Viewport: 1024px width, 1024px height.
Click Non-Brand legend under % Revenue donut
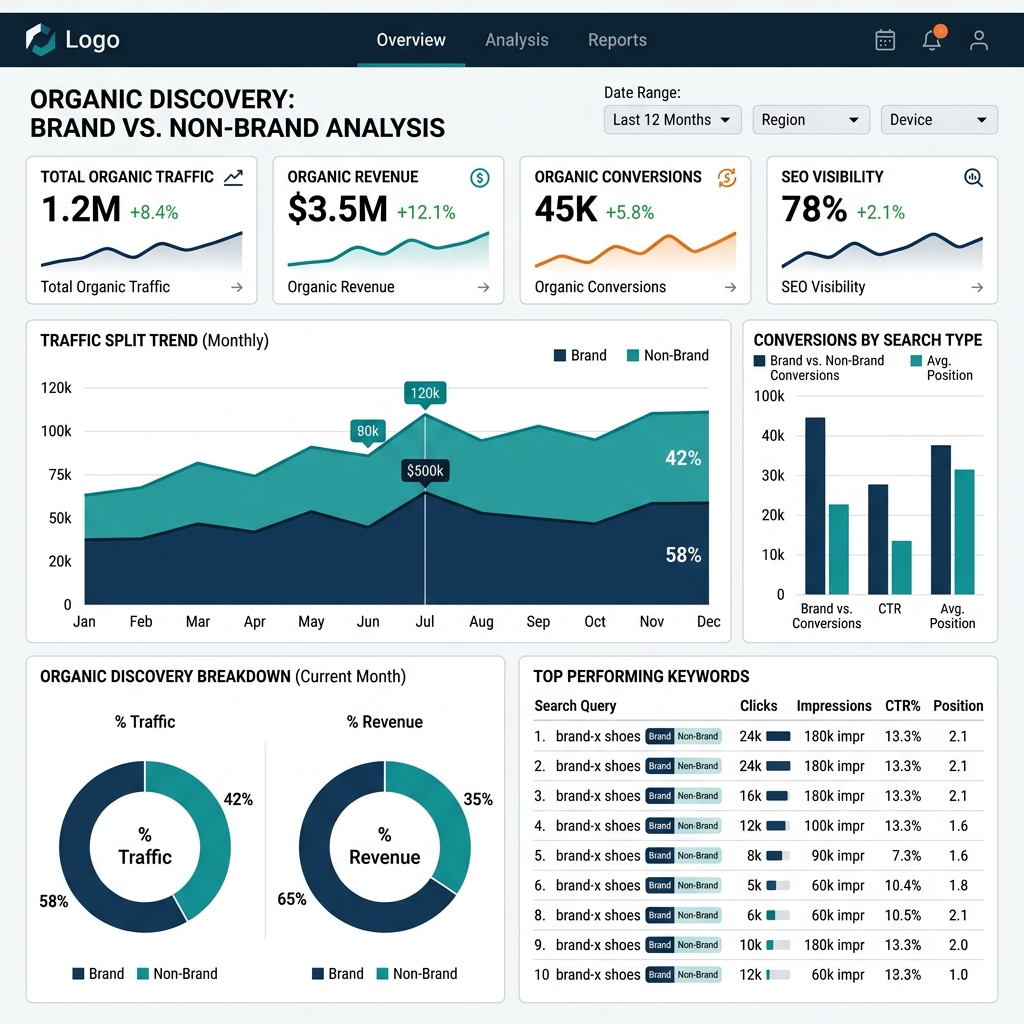click(x=417, y=974)
